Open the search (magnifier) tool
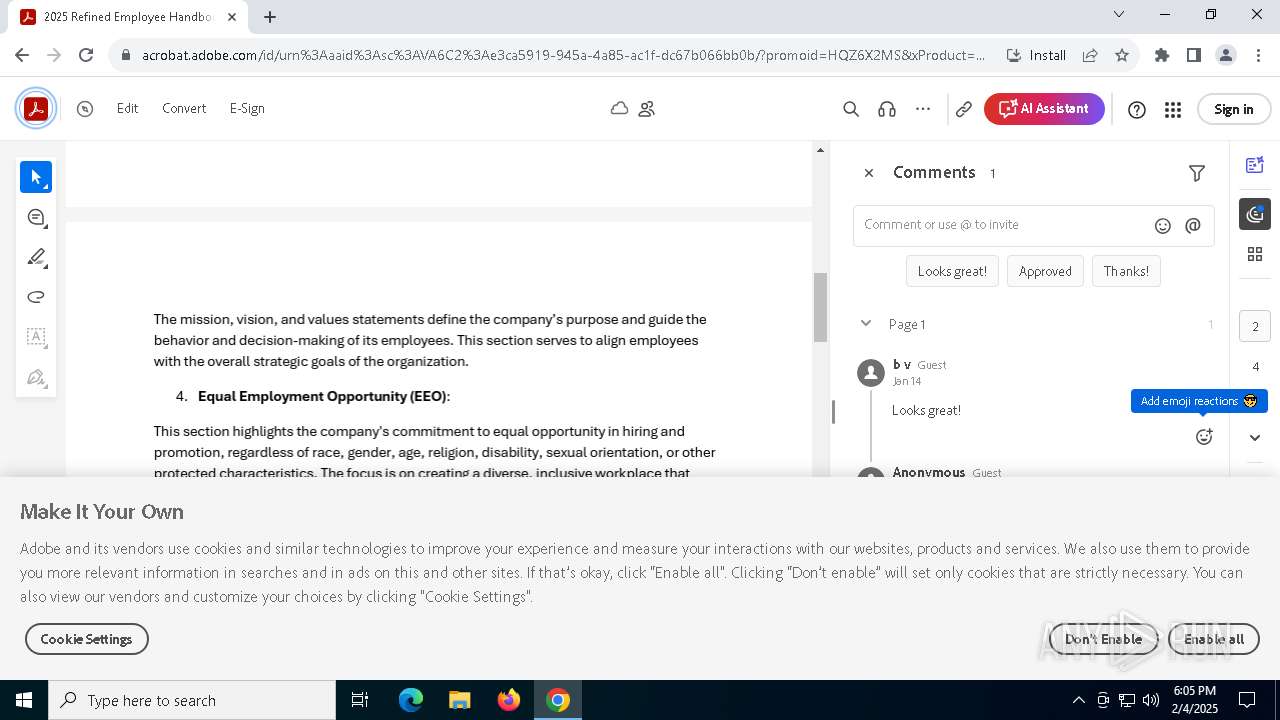Image resolution: width=1280 pixels, height=720 pixels. (x=851, y=109)
